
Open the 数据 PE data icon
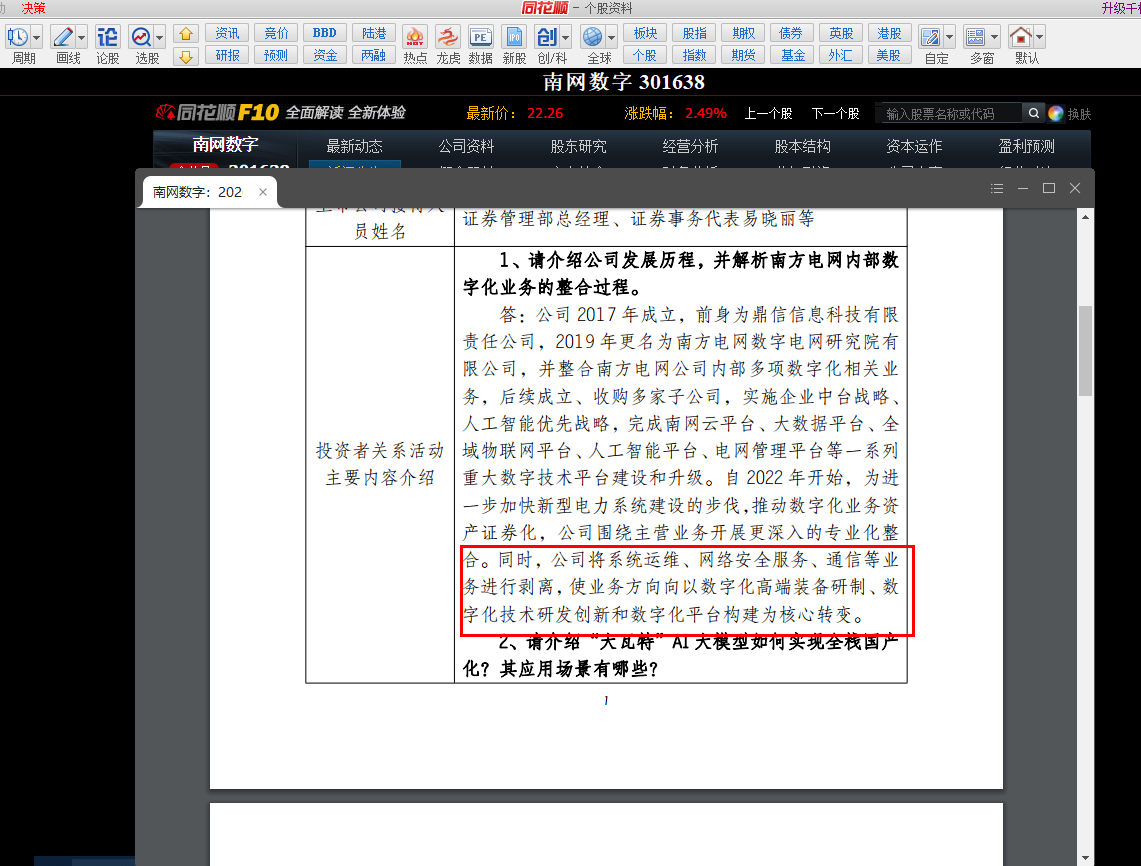480,37
